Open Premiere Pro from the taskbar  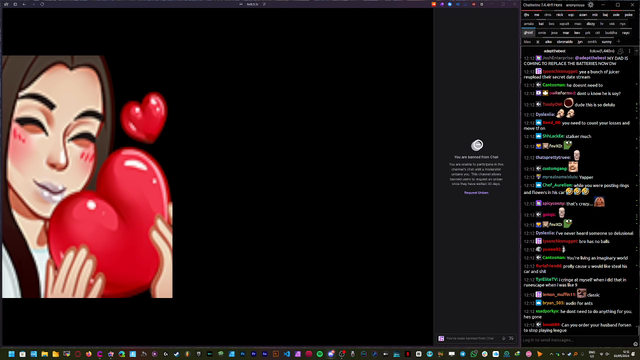pyautogui.click(x=253, y=354)
